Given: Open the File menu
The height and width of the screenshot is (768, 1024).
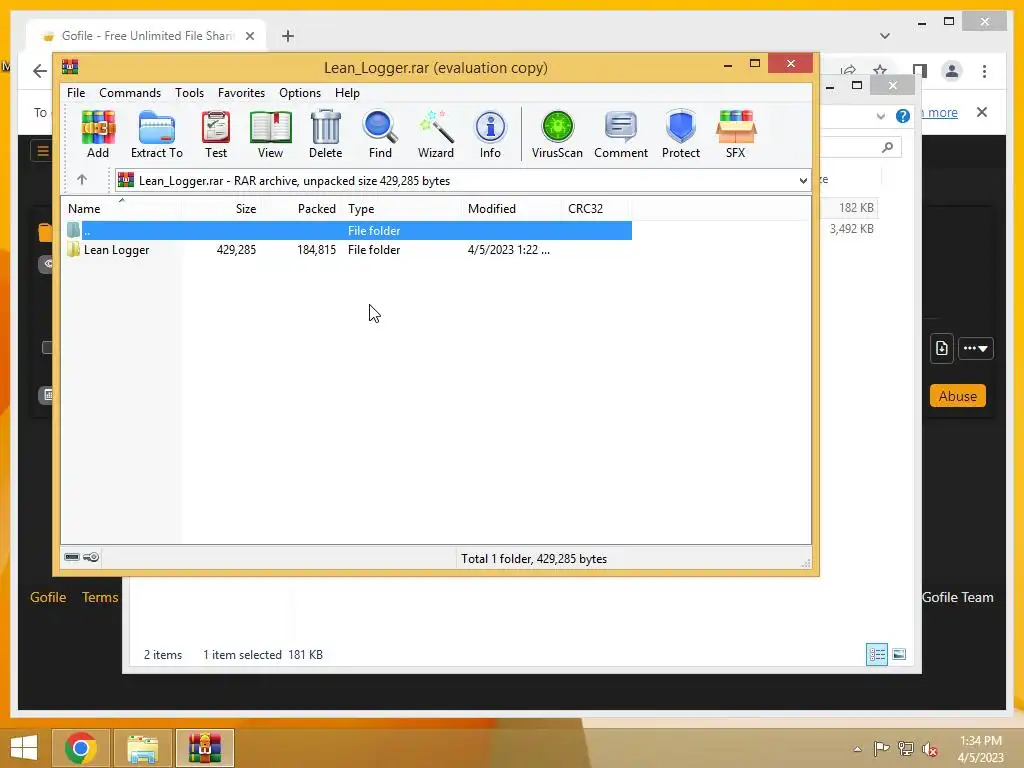Looking at the screenshot, I should [76, 93].
